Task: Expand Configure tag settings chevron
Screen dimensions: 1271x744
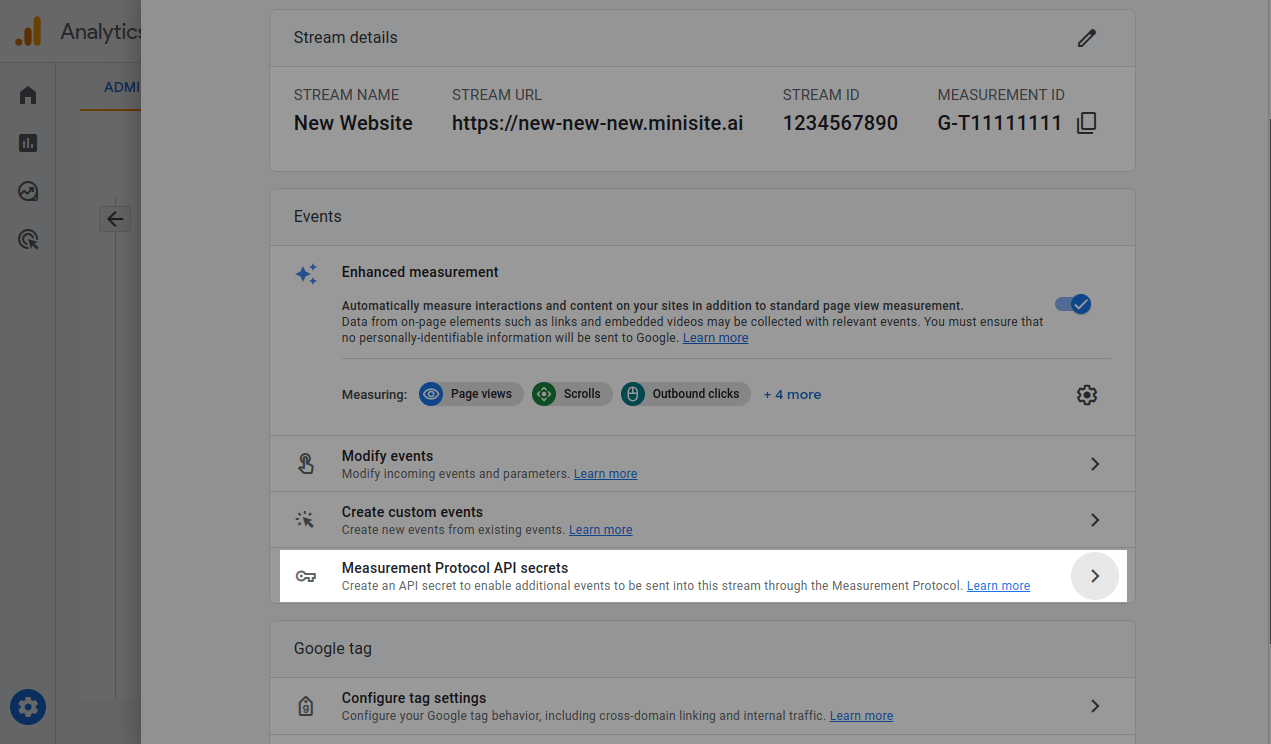Action: tap(1095, 706)
